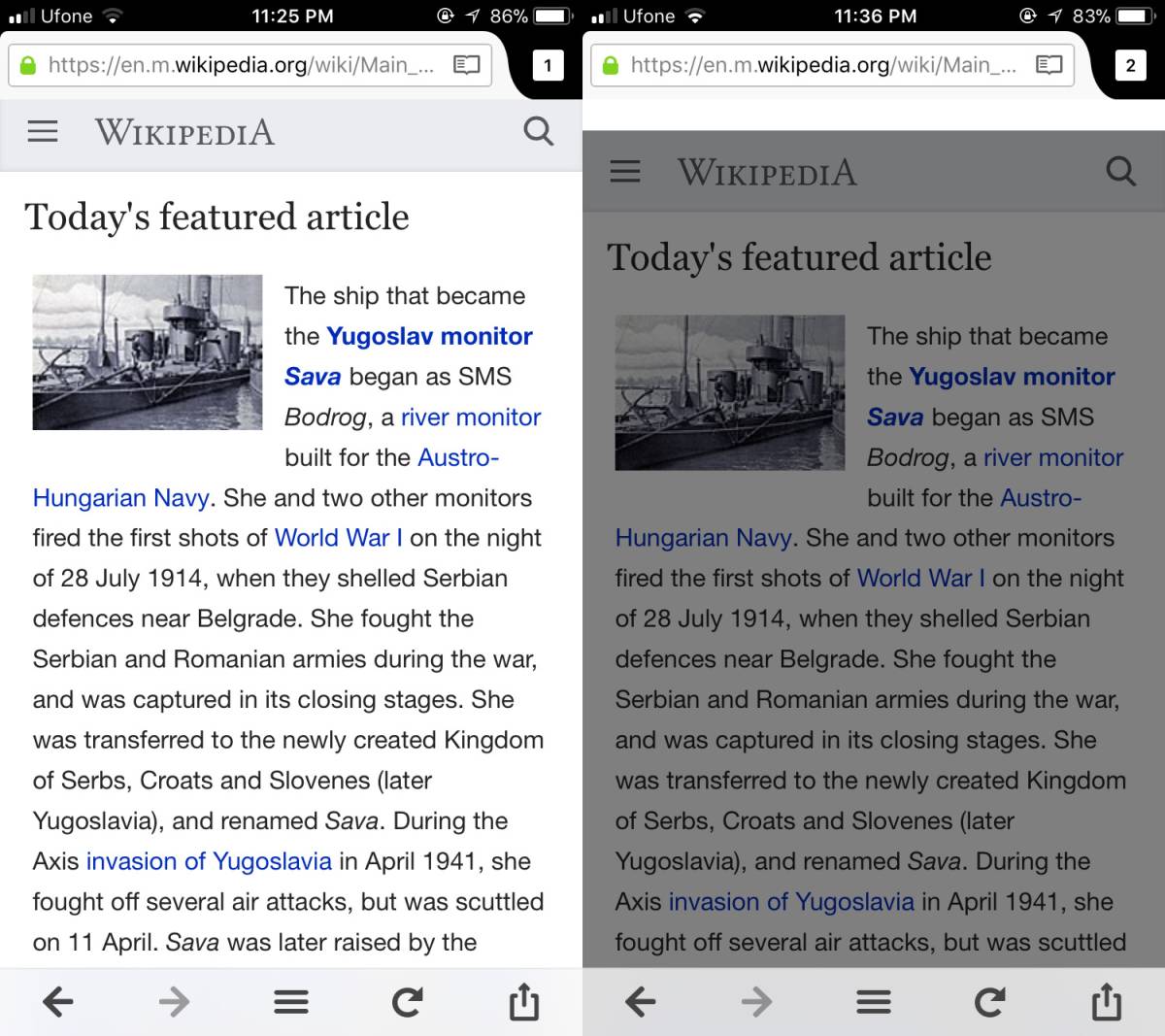Follow the left "river monitor" link
The image size is (1165, 1036).
[x=471, y=418]
